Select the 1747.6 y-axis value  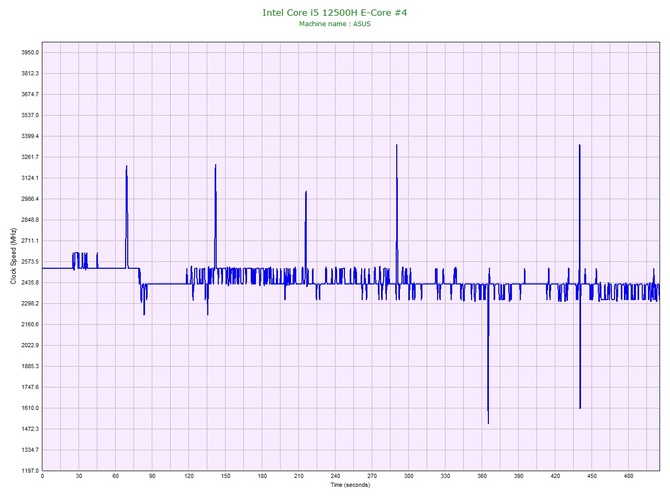pos(30,388)
